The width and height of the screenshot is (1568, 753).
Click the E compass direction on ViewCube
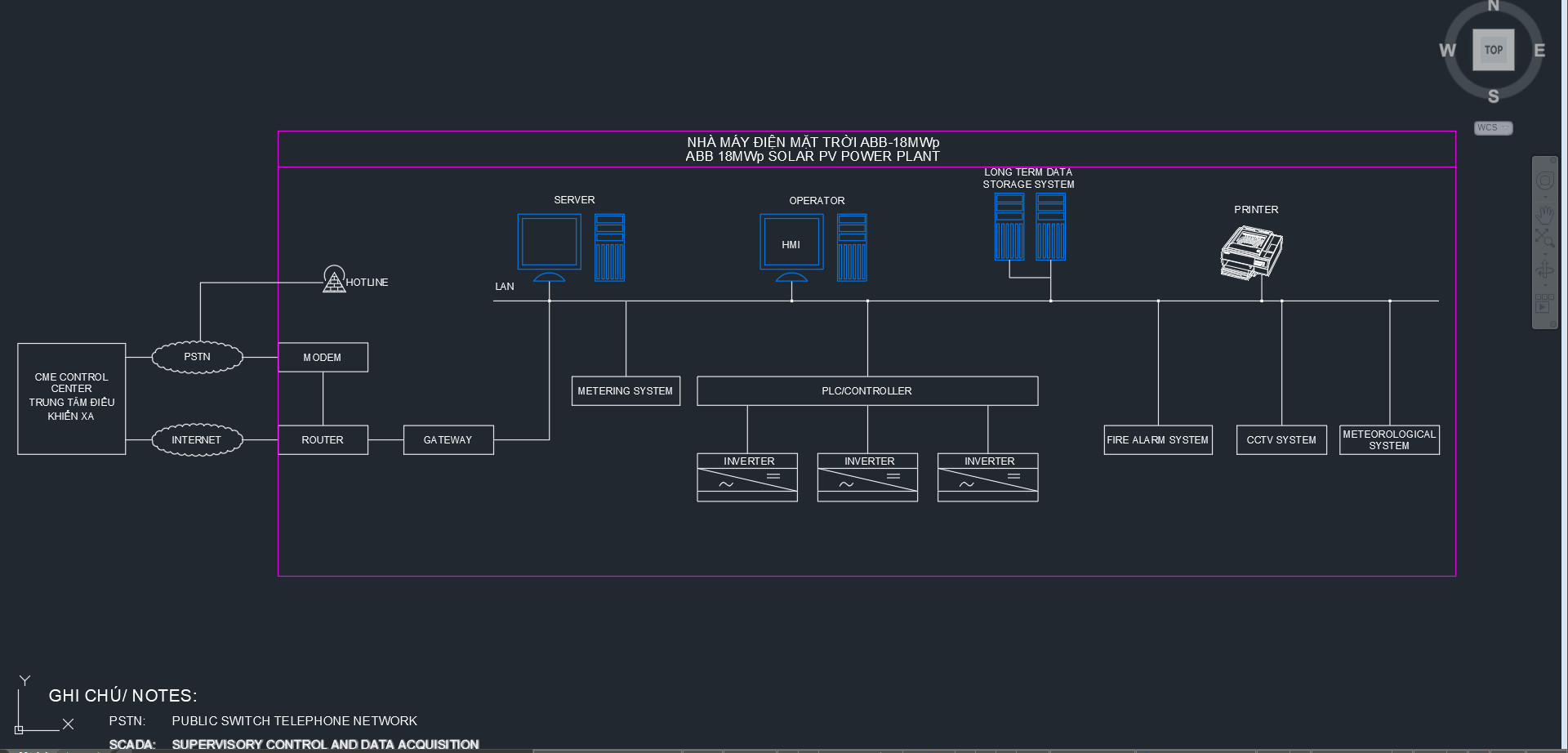tap(1539, 51)
